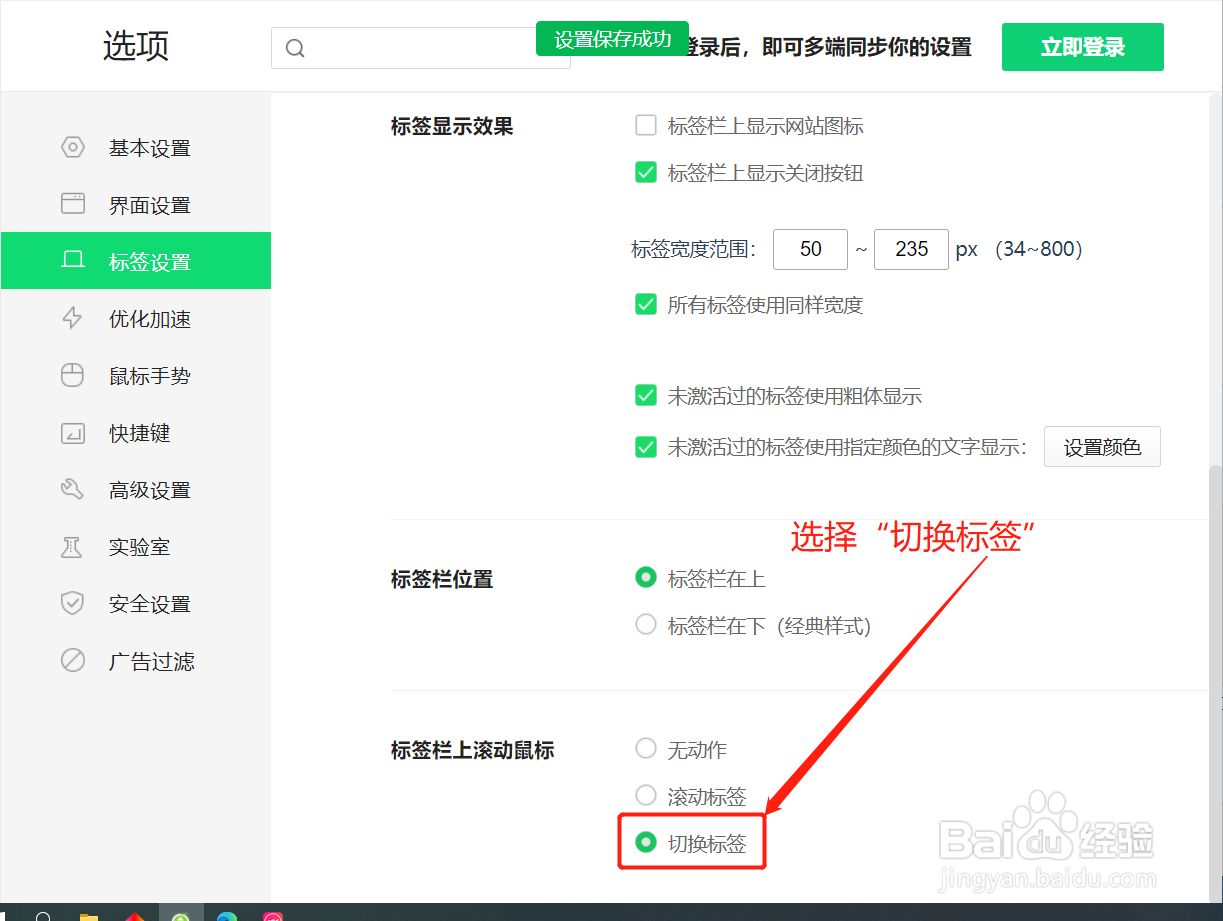This screenshot has height=921, width=1223.
Task: Enable 标签栏上显示网站图标 checkbox
Action: pos(646,125)
